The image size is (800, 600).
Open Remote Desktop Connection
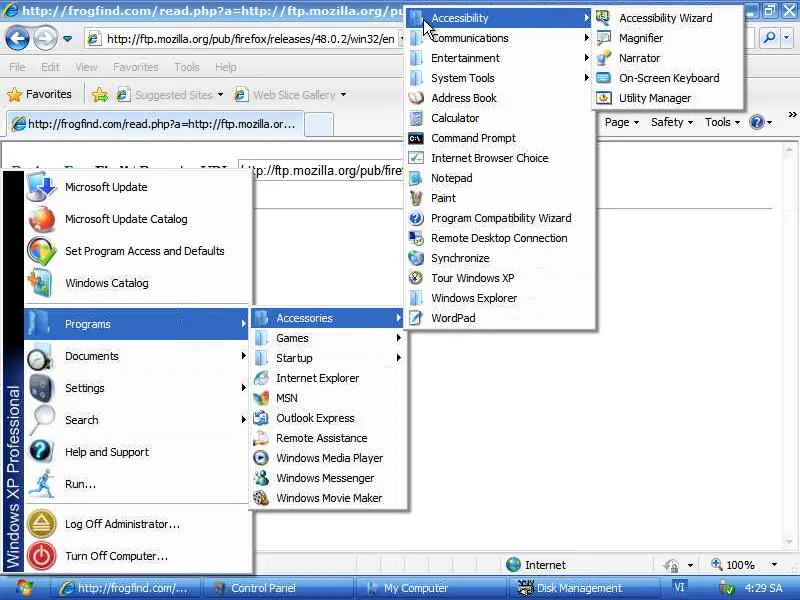500,238
